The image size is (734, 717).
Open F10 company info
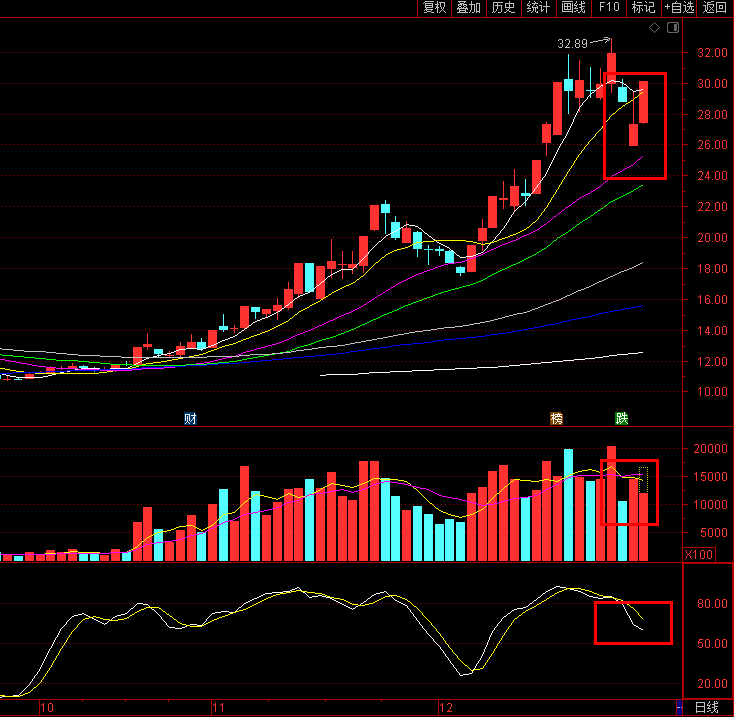(609, 8)
